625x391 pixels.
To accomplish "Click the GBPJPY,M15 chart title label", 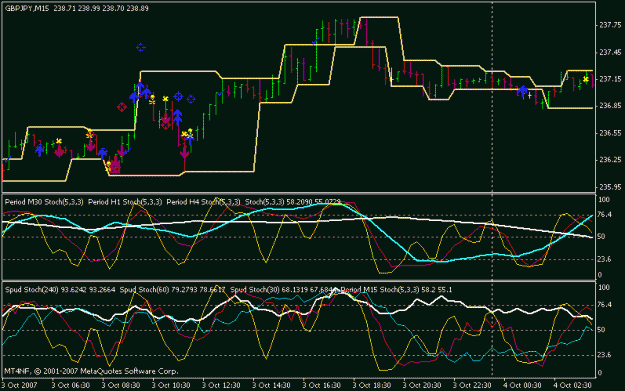I will click(27, 8).
